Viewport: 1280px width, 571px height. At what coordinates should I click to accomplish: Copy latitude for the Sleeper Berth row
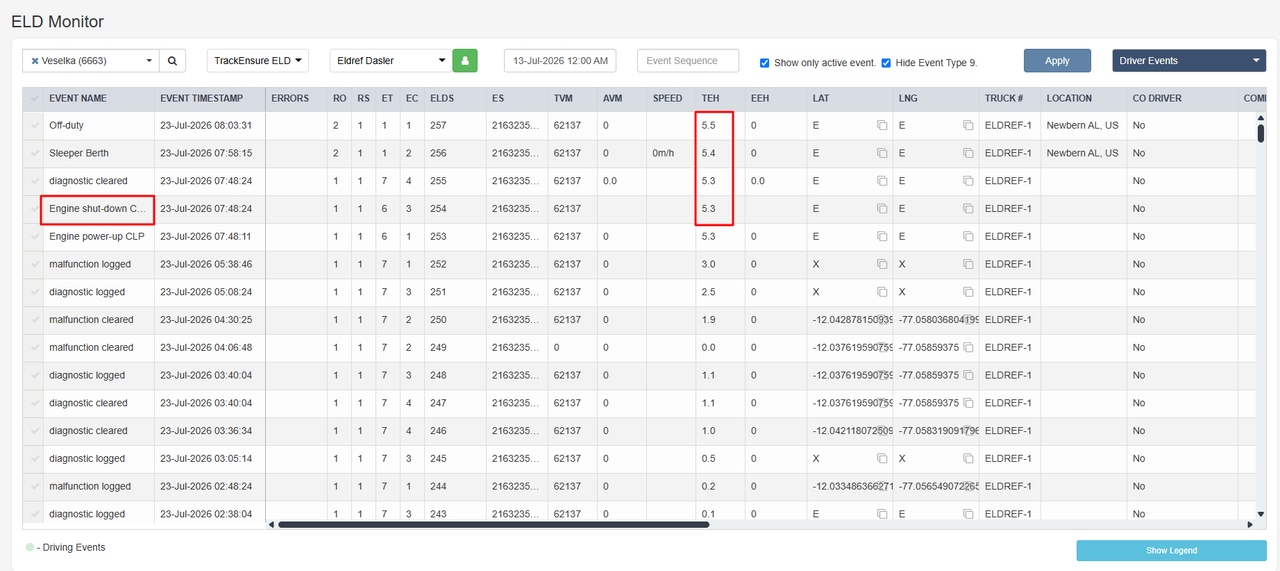click(882, 153)
